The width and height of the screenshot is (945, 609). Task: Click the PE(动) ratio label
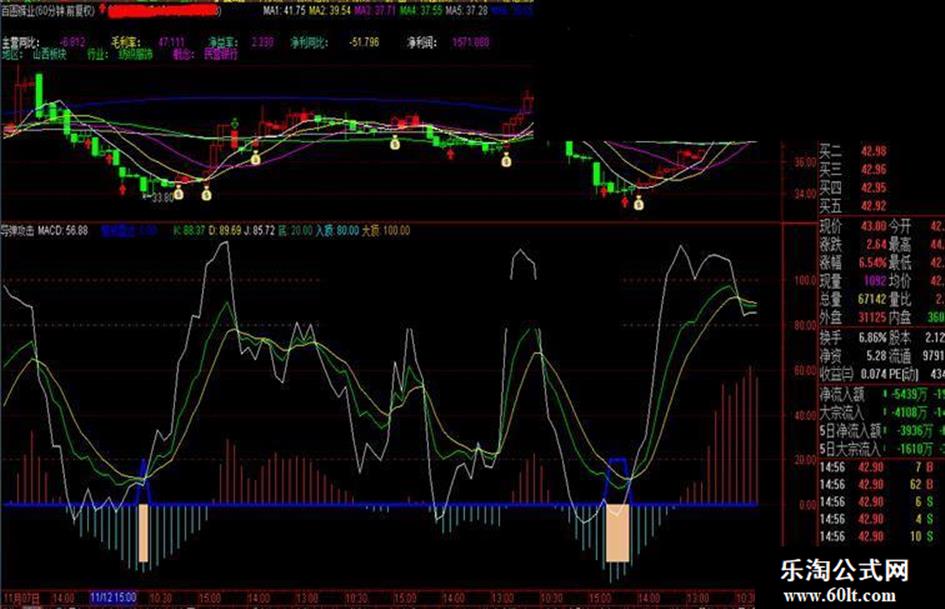(904, 374)
